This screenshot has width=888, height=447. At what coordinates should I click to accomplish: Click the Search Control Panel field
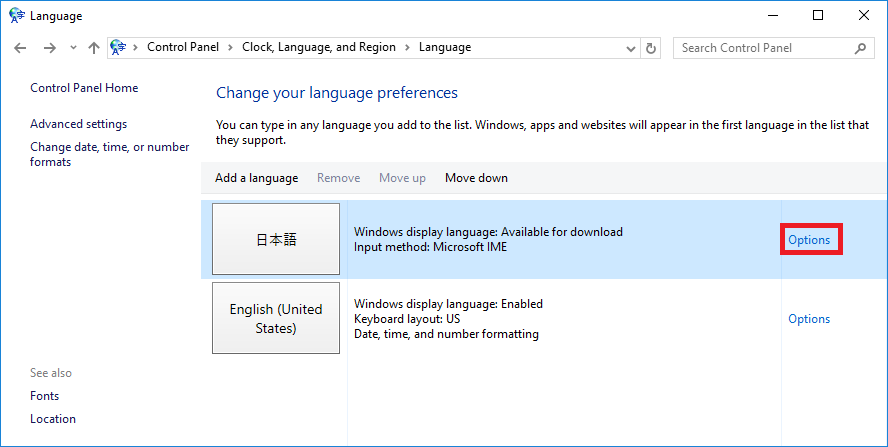(x=765, y=48)
